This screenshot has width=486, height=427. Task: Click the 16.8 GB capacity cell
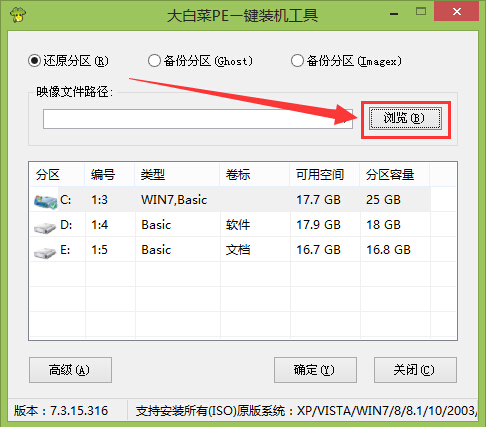[x=388, y=250]
